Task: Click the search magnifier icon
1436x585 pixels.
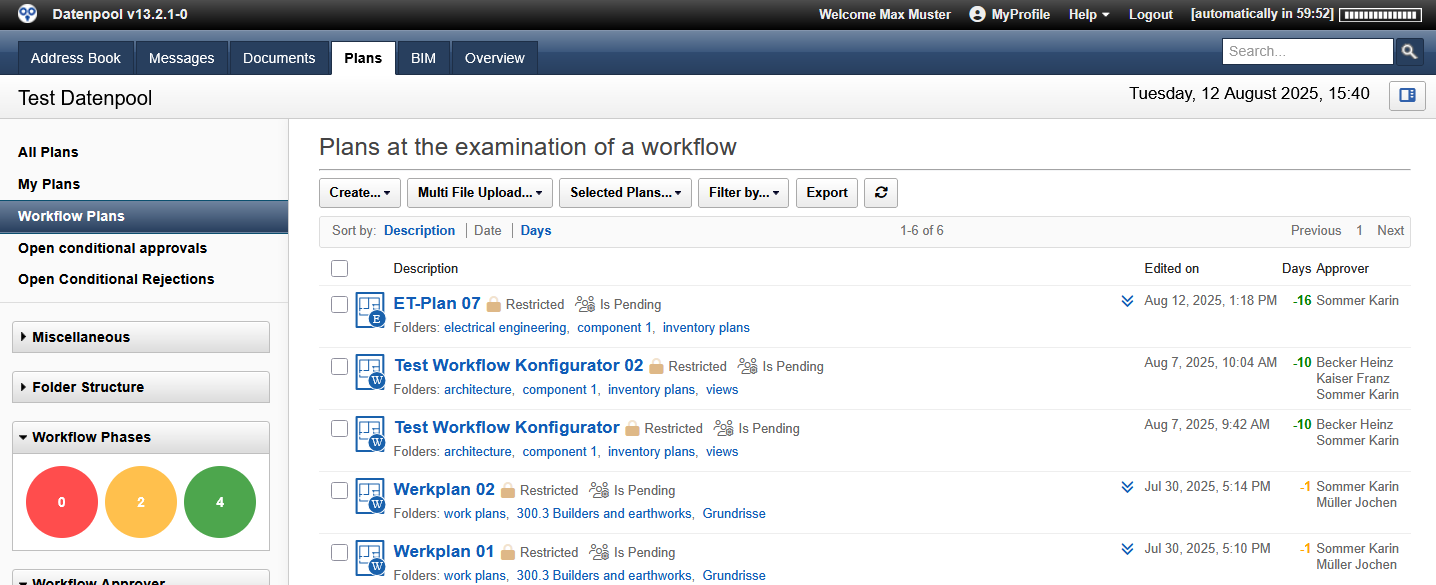Action: [x=1409, y=50]
